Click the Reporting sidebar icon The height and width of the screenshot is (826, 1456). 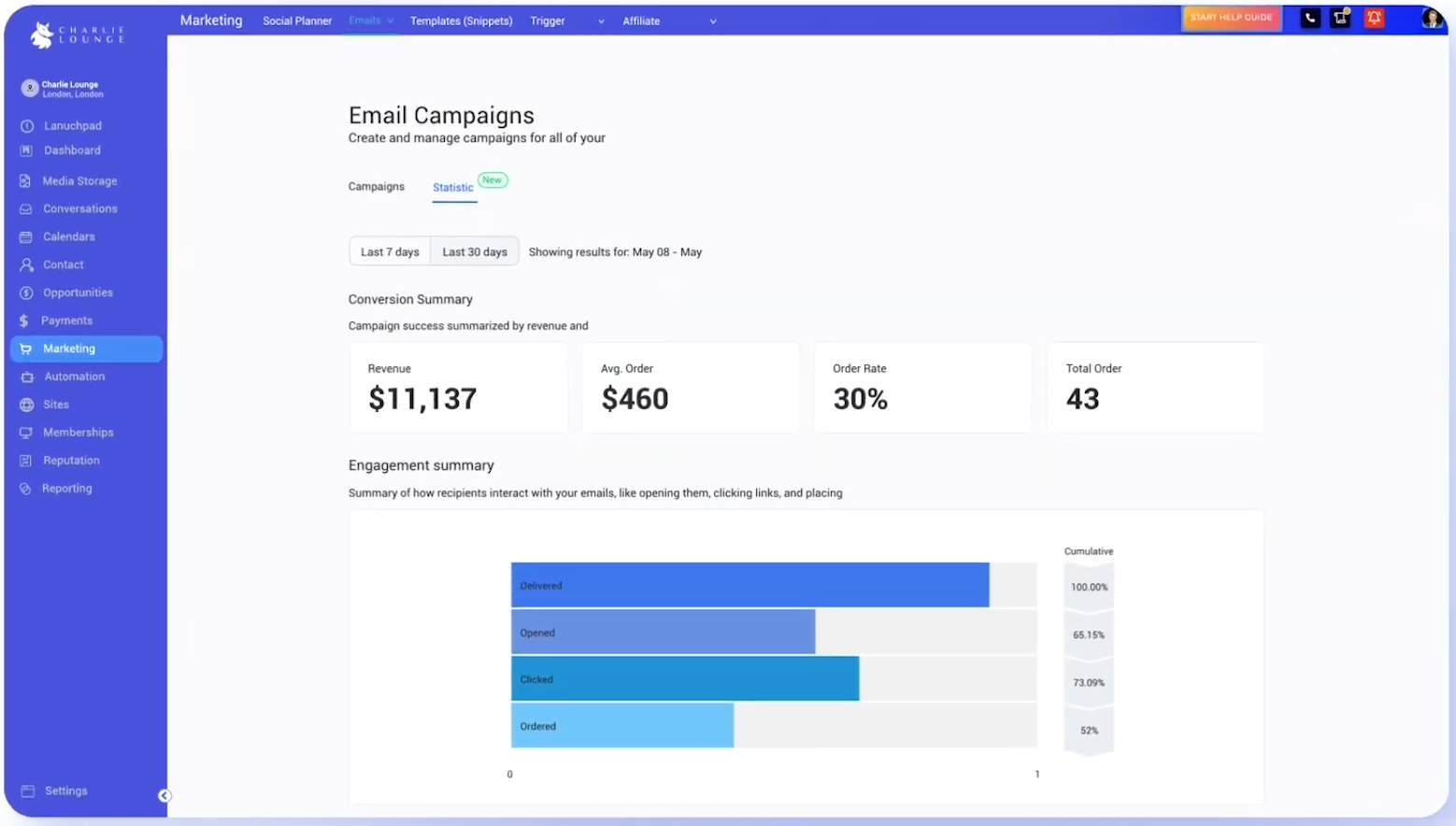(25, 489)
